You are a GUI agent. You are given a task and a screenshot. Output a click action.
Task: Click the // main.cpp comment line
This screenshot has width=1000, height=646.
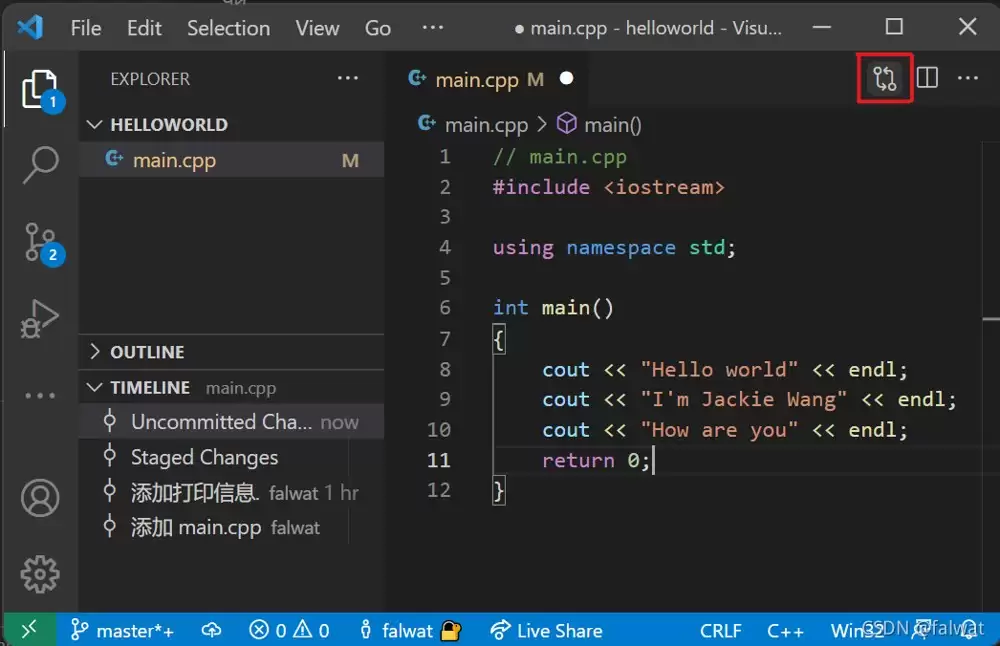point(559,157)
